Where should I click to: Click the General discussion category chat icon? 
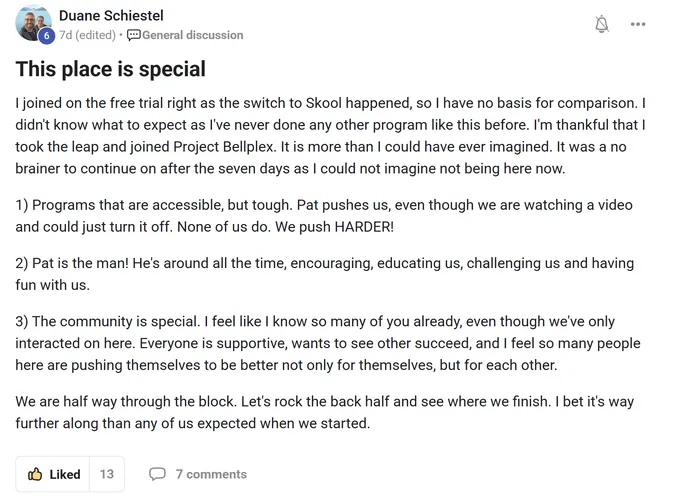pos(134,35)
